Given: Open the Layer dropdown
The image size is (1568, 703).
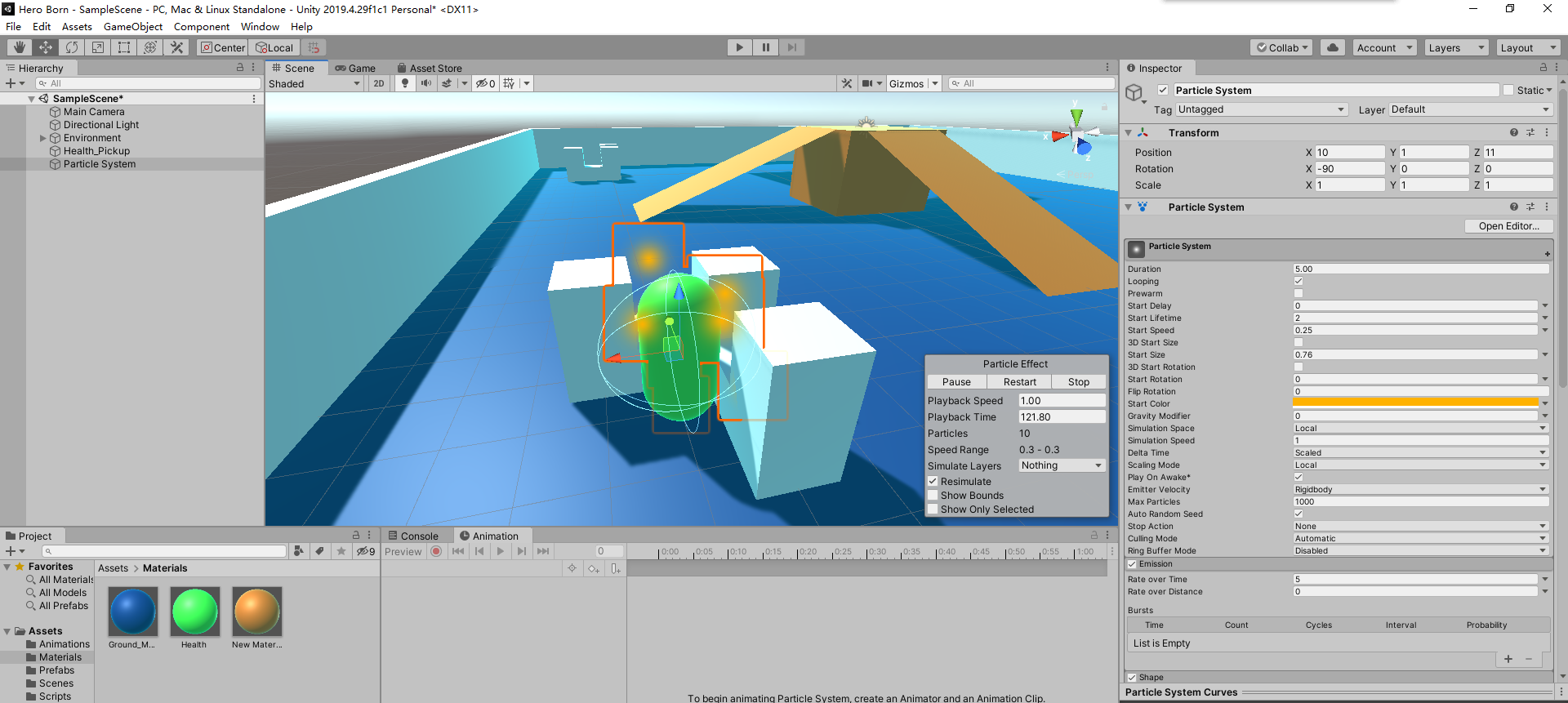Looking at the screenshot, I should click(x=1470, y=109).
